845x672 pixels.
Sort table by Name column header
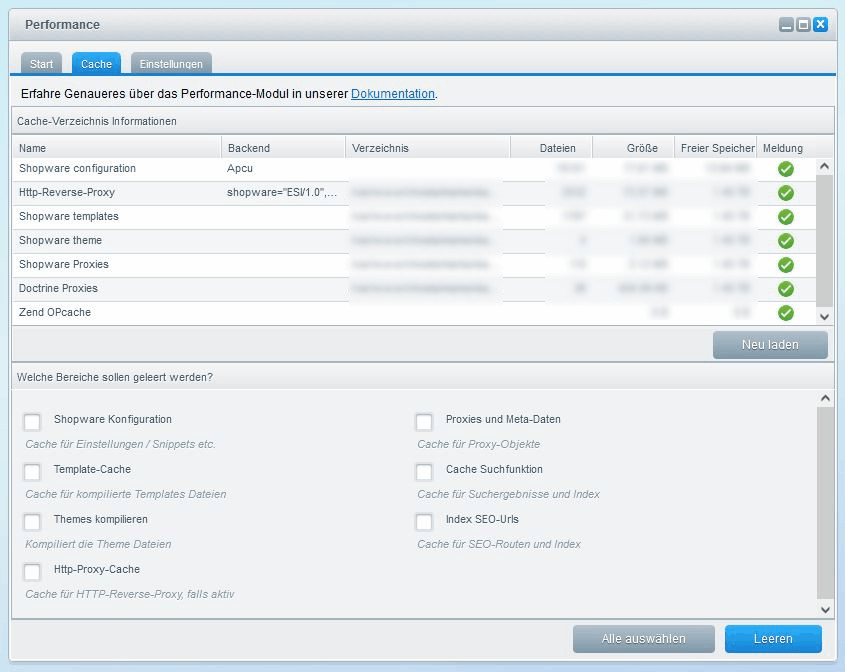117,148
